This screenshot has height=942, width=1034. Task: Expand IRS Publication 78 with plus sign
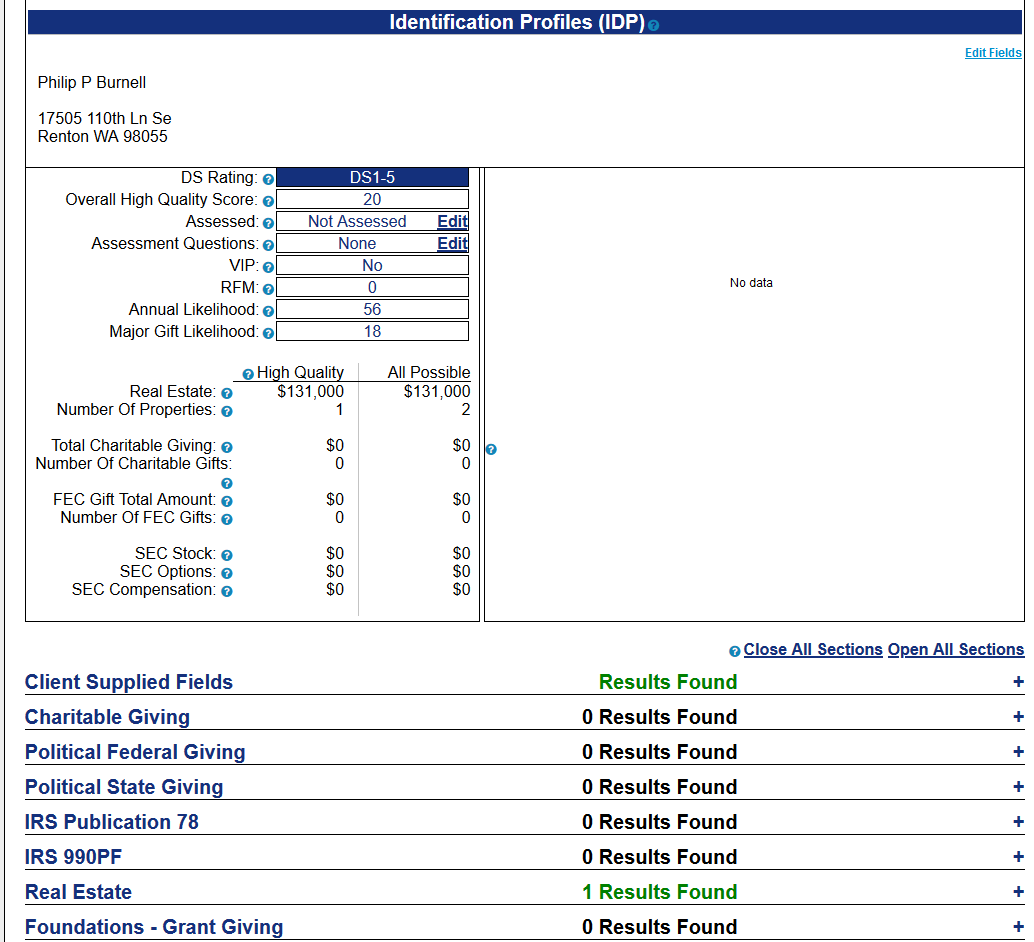1018,822
